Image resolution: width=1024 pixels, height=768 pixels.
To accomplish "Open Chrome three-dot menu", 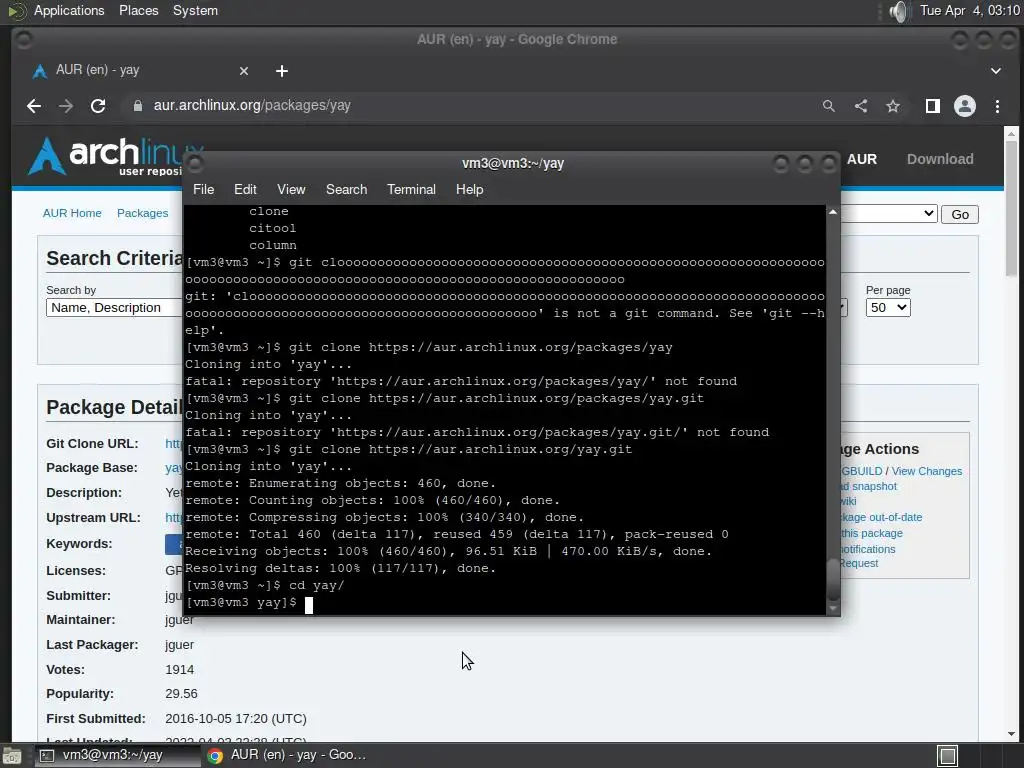I will (997, 106).
